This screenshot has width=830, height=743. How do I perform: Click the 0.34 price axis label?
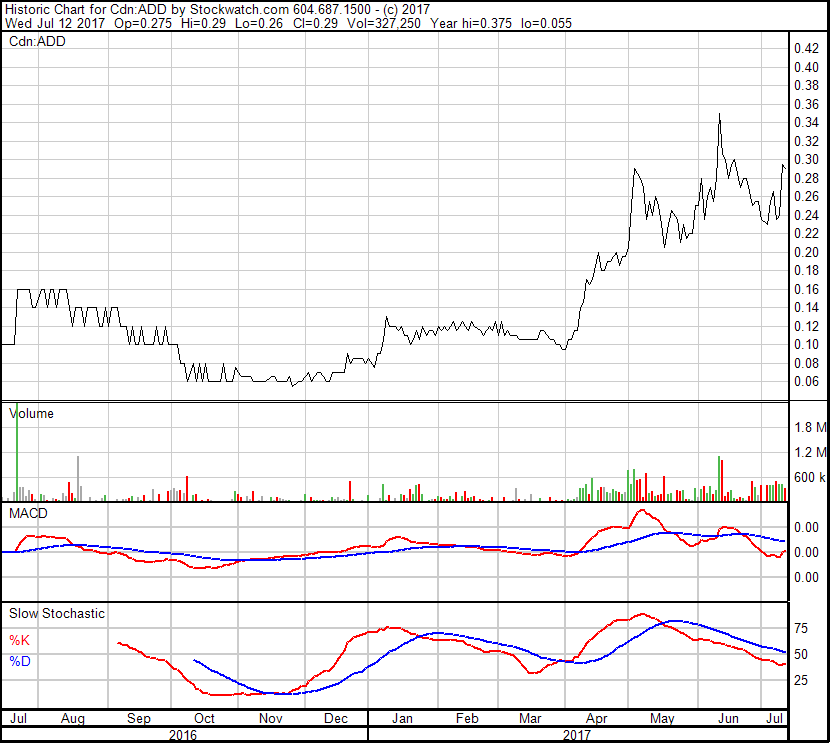tap(806, 122)
